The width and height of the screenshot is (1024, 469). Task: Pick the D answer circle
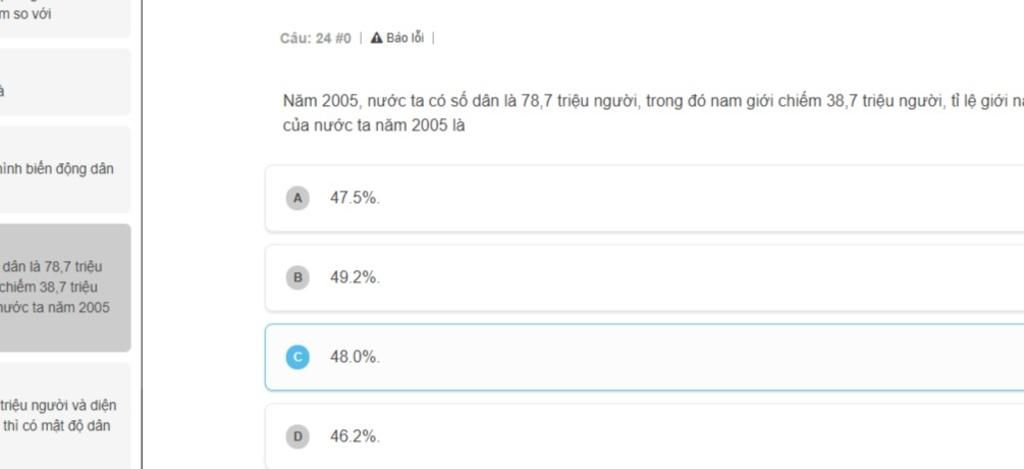297,436
